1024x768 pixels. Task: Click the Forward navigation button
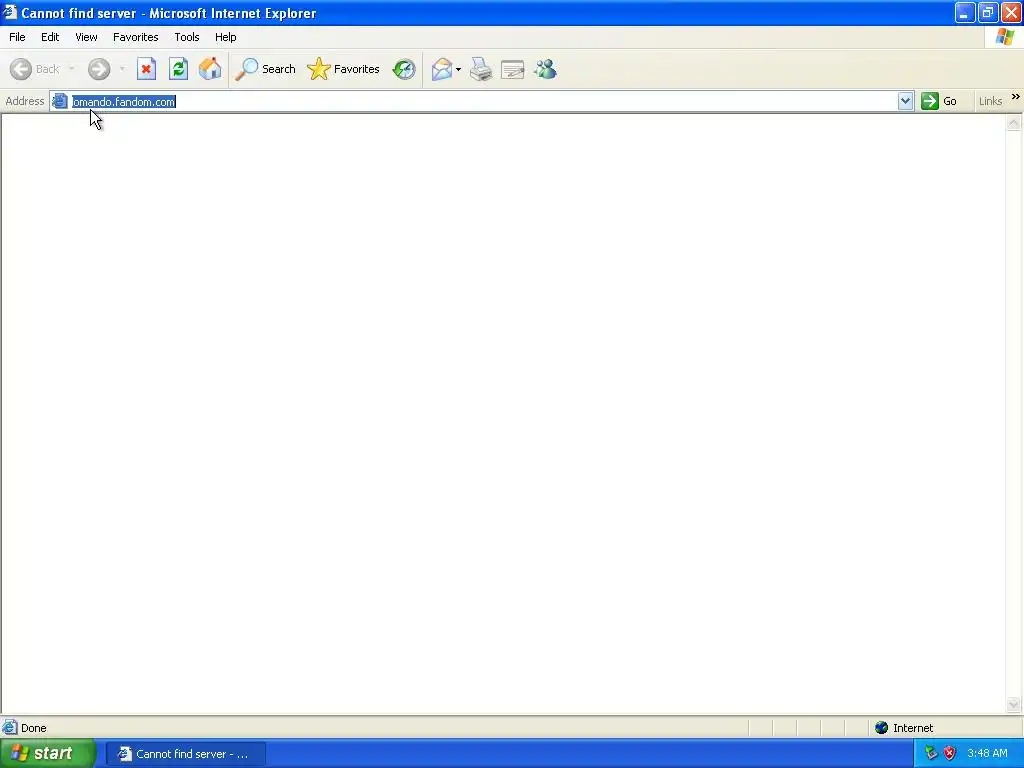tap(99, 69)
